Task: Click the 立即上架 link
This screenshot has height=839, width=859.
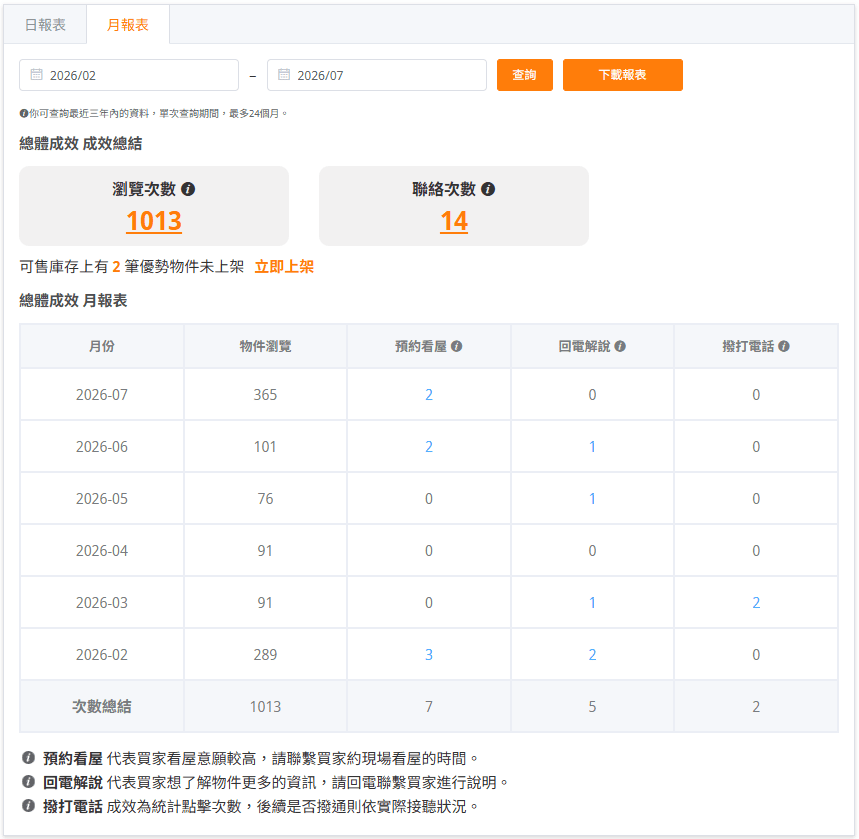Action: 284,267
